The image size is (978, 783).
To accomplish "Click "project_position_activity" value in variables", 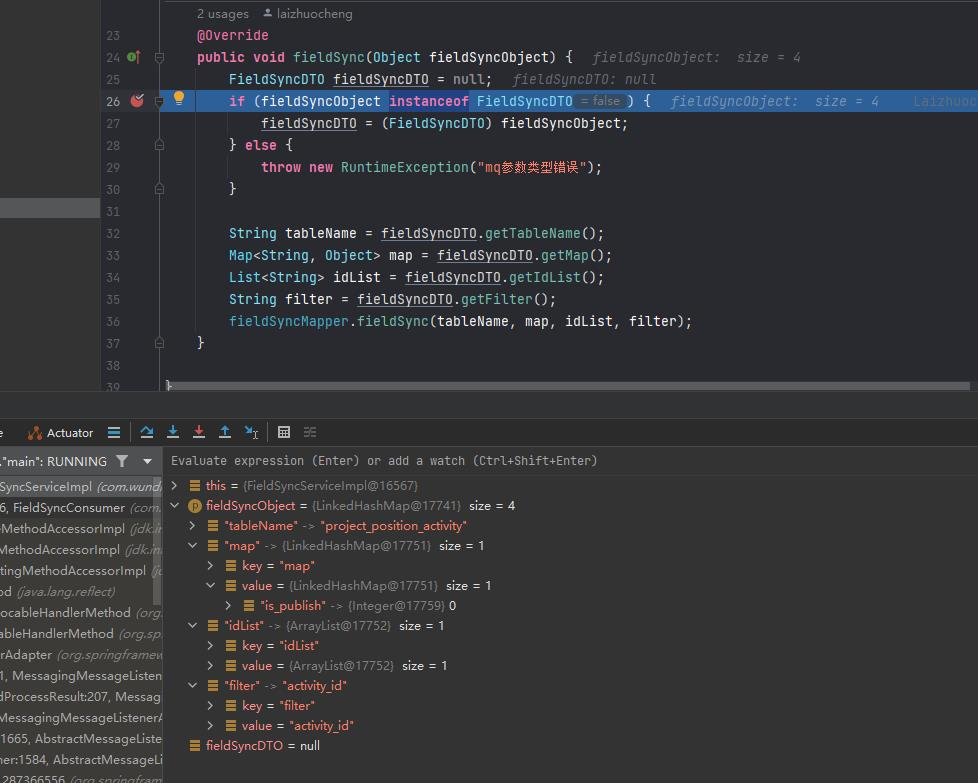I will click(x=394, y=526).
